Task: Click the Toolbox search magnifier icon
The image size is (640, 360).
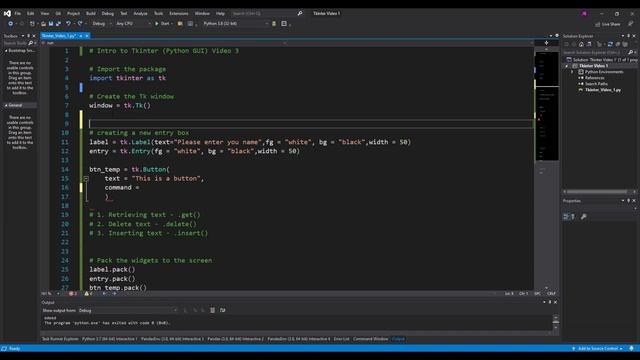Action: click(30, 43)
